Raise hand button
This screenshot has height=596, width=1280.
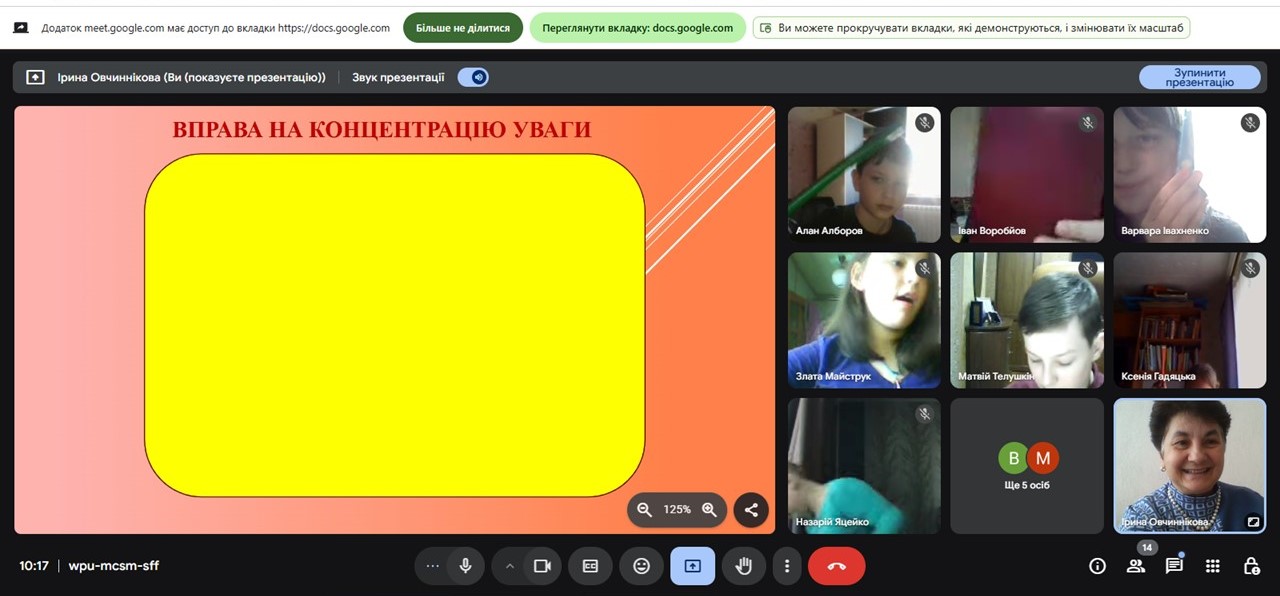click(743, 566)
